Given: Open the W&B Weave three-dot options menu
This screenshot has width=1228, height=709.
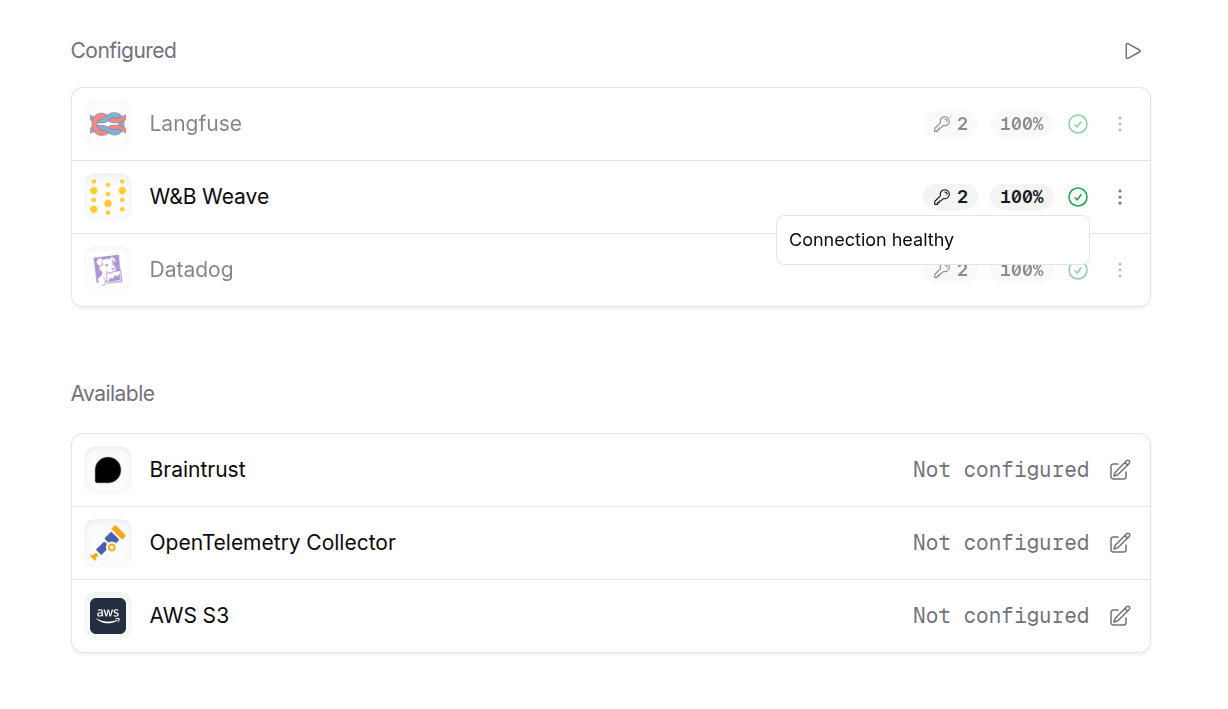Looking at the screenshot, I should click(x=1120, y=197).
